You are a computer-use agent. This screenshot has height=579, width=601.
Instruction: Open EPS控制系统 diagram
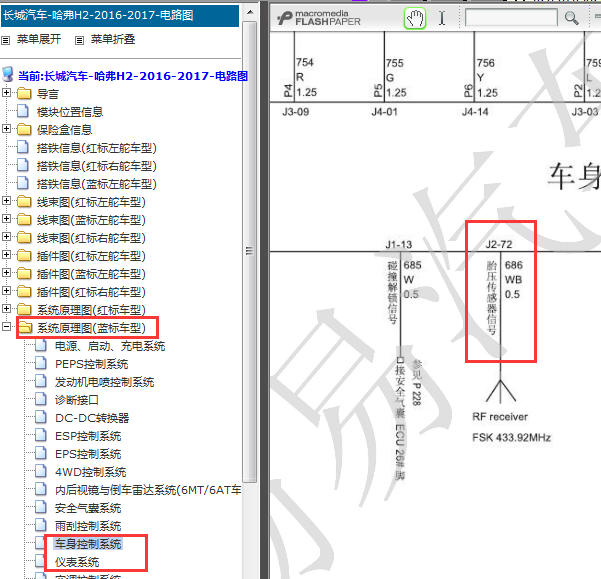tap(88, 454)
